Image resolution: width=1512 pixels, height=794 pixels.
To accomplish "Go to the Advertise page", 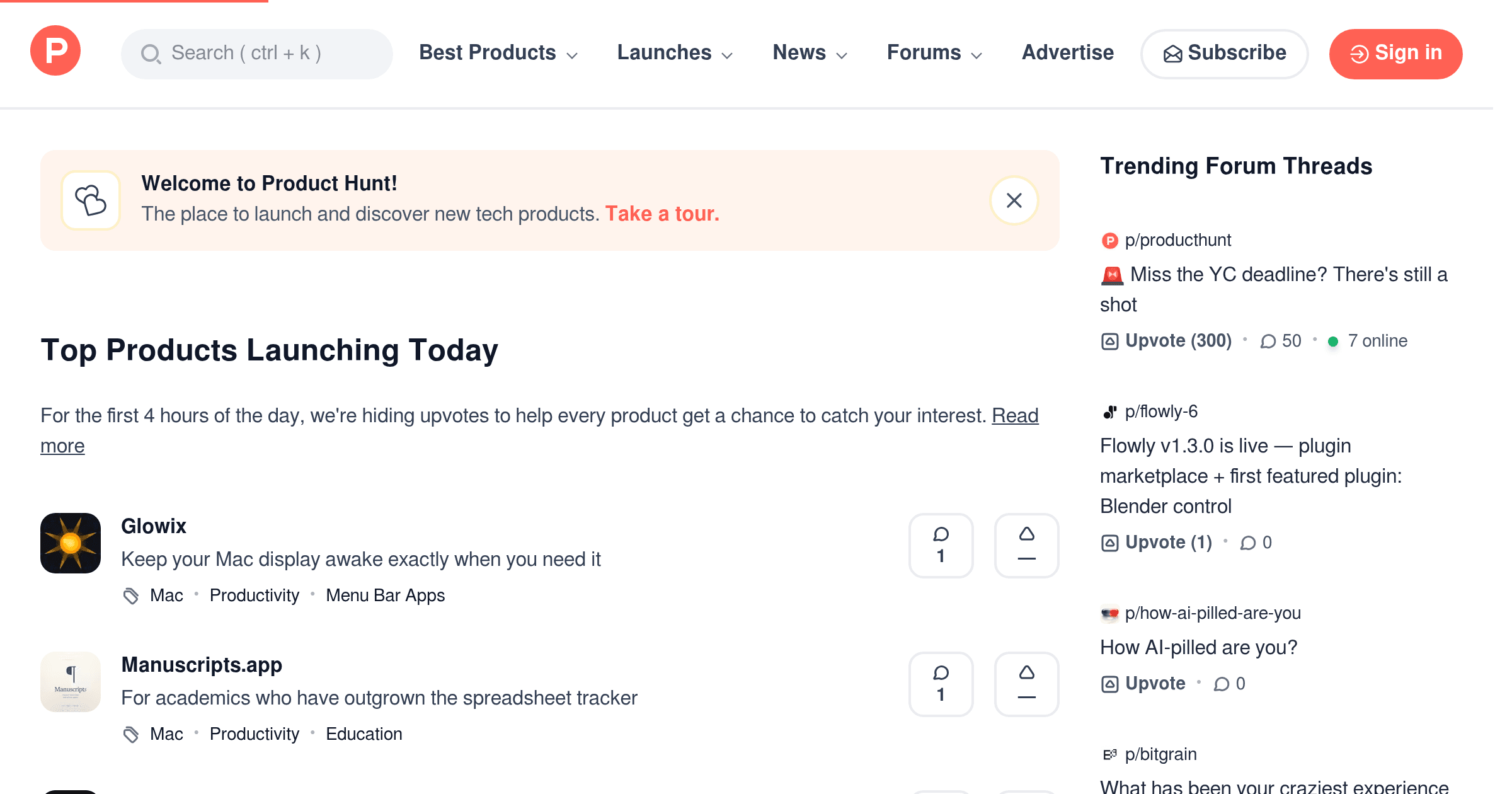I will 1067,53.
